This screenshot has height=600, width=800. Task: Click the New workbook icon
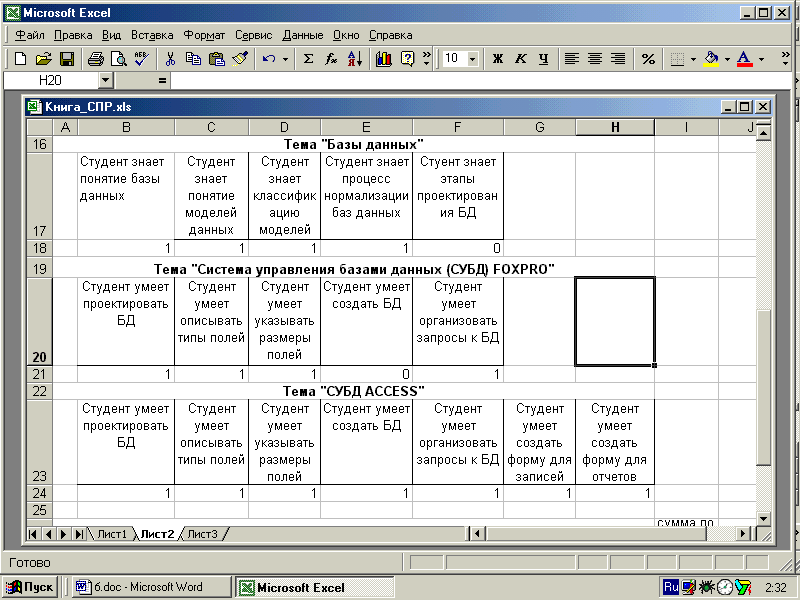(20, 59)
